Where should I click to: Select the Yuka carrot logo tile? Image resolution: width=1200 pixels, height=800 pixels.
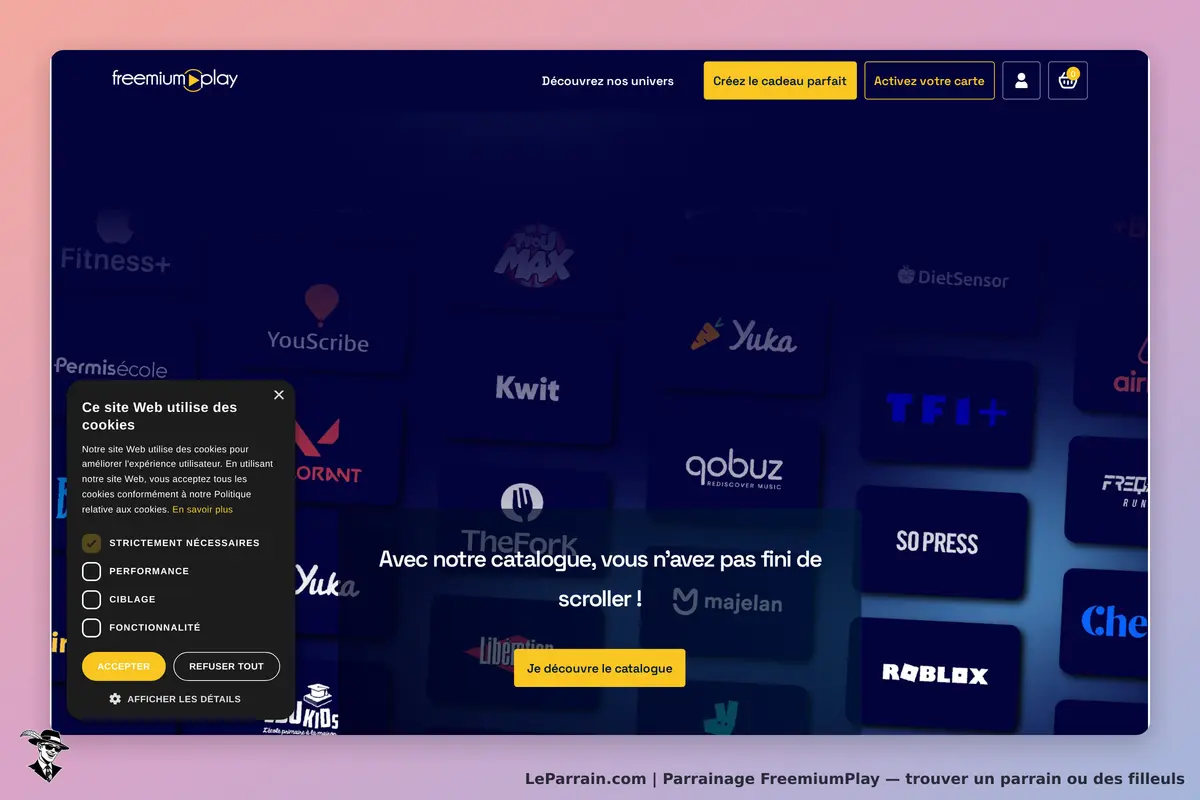(x=743, y=336)
